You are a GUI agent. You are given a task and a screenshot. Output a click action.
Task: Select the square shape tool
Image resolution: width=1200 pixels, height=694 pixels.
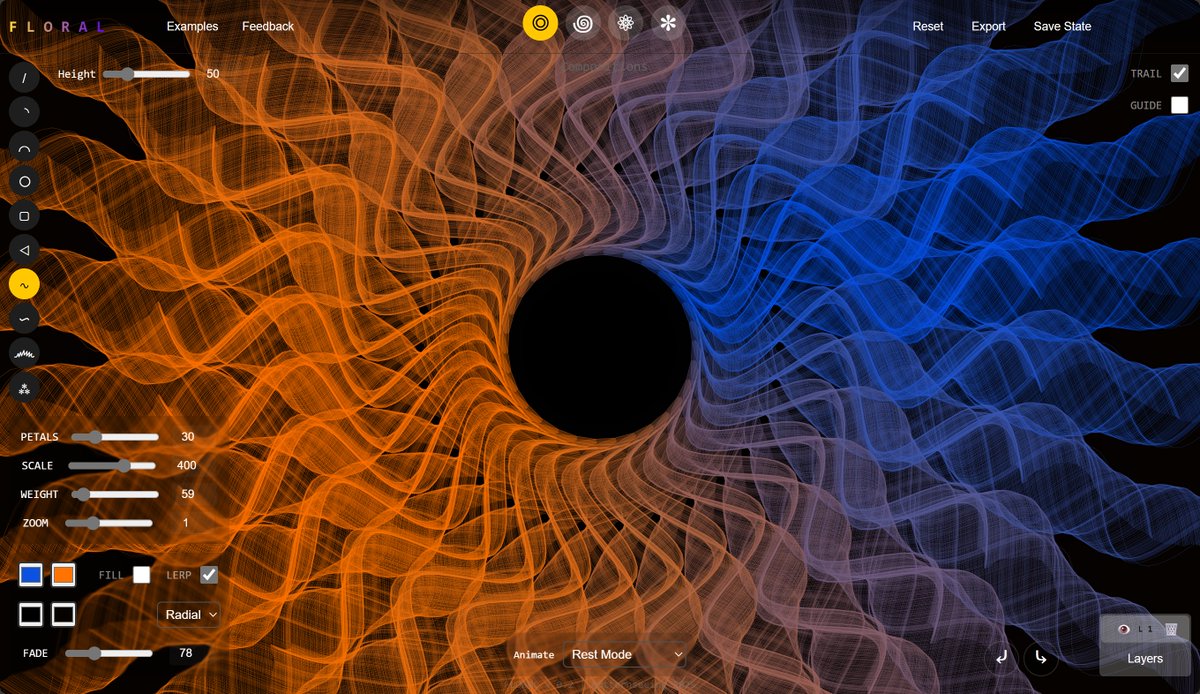tap(25, 216)
